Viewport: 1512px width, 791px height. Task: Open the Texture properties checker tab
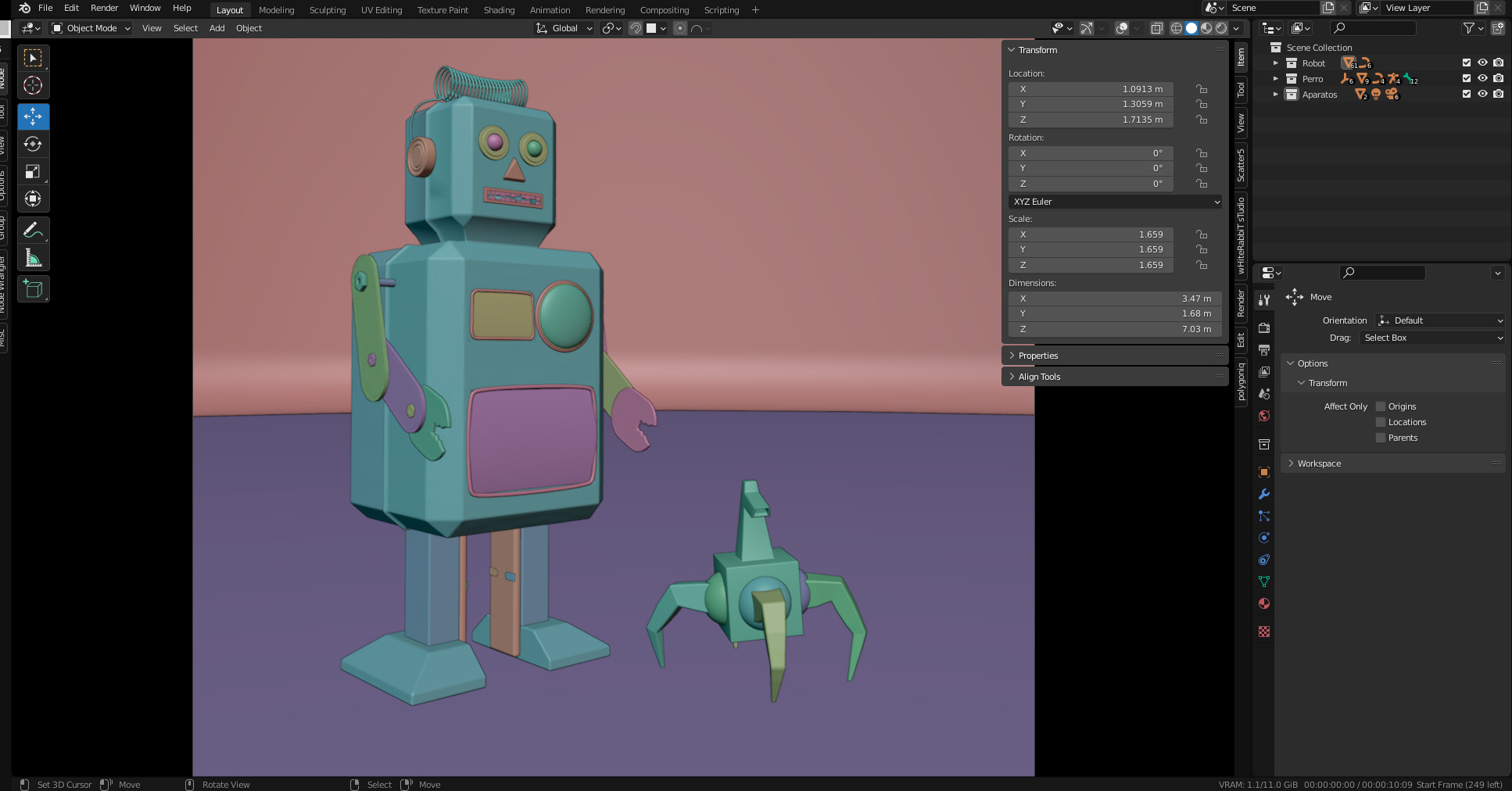tap(1264, 632)
